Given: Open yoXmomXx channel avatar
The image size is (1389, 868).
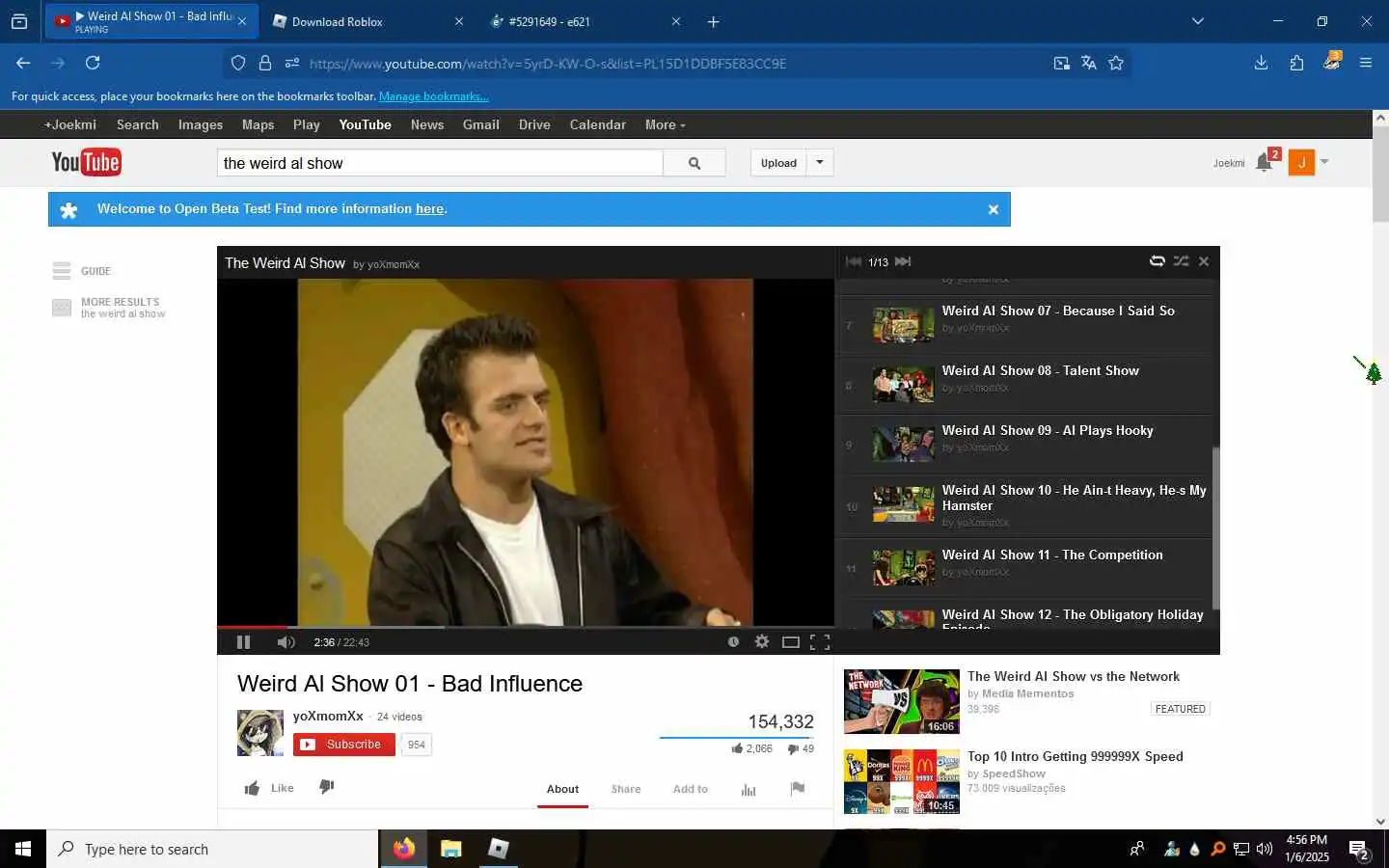Looking at the screenshot, I should [x=260, y=733].
